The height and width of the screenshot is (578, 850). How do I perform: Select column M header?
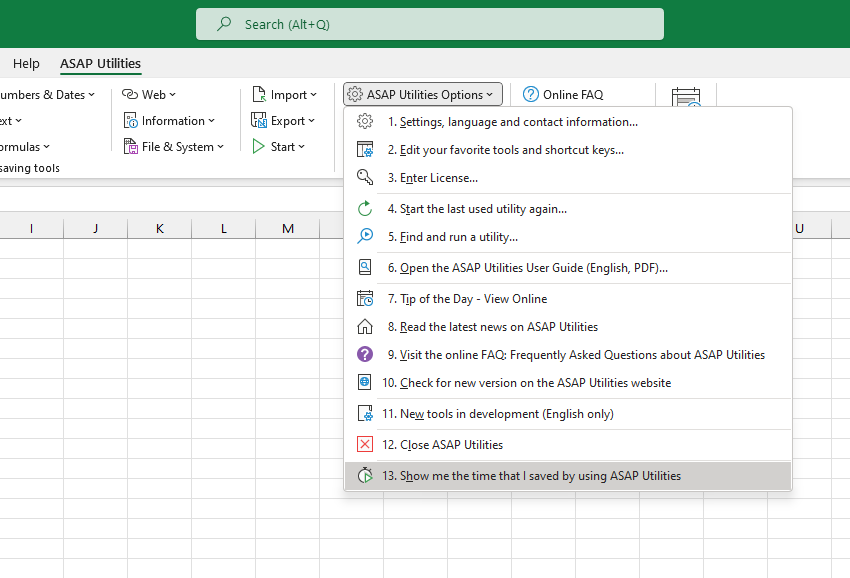pyautogui.click(x=288, y=228)
